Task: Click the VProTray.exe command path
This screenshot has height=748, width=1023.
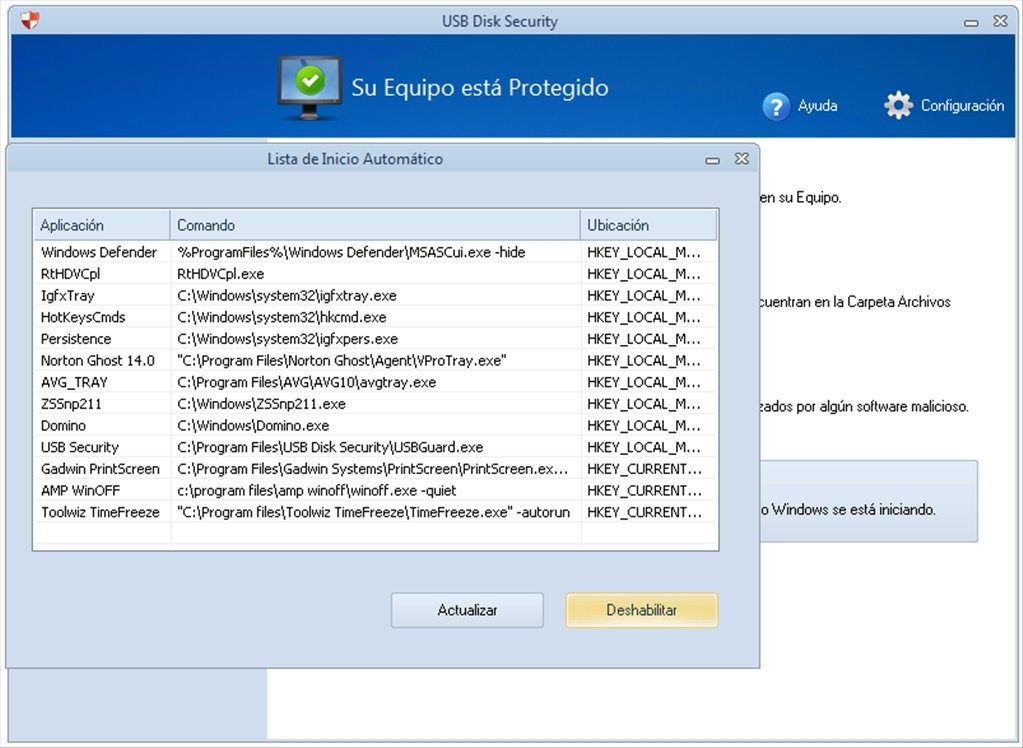Action: tap(342, 360)
